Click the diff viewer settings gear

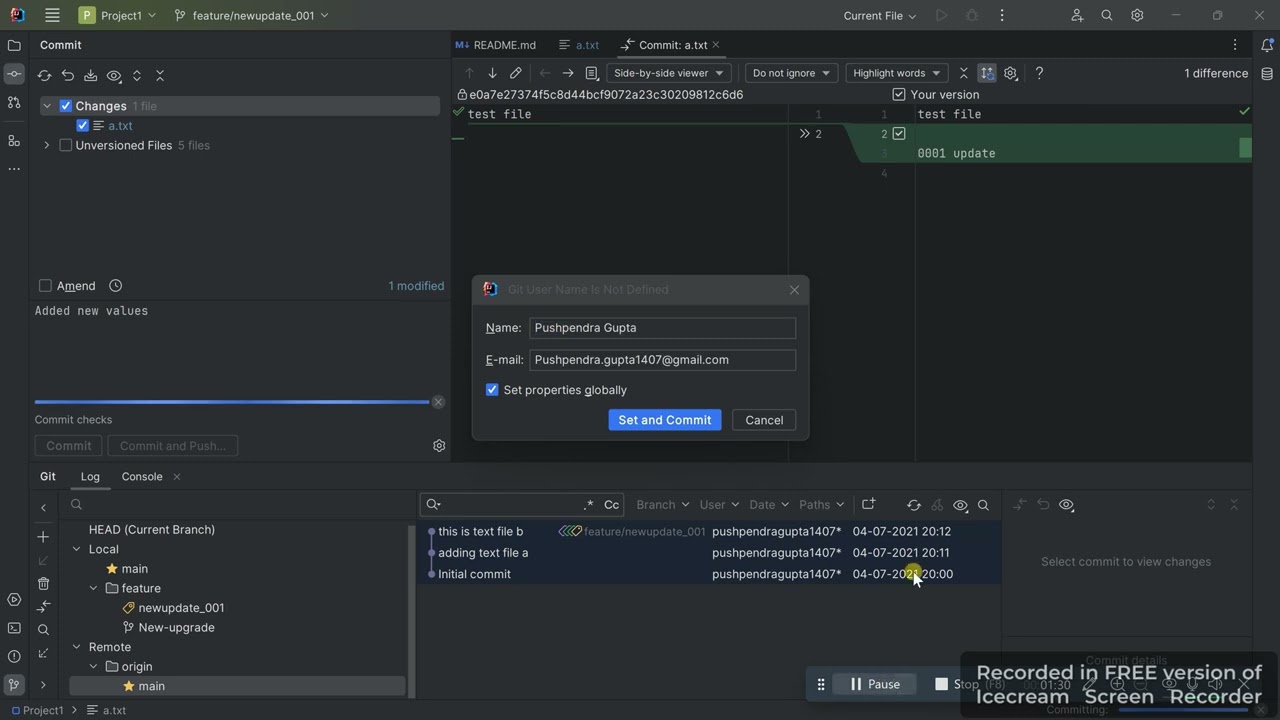coord(1010,73)
